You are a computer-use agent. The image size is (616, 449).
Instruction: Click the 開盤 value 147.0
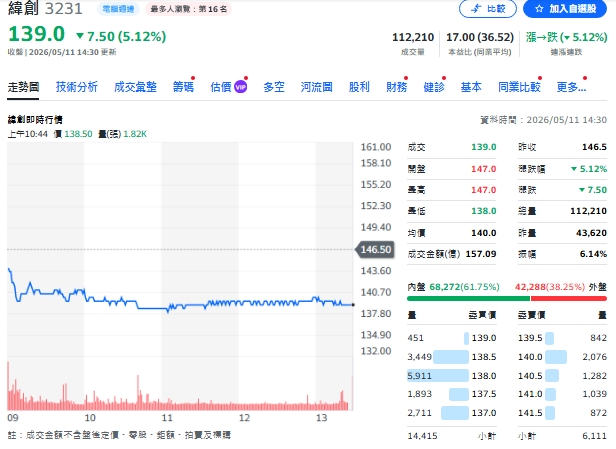(484, 169)
